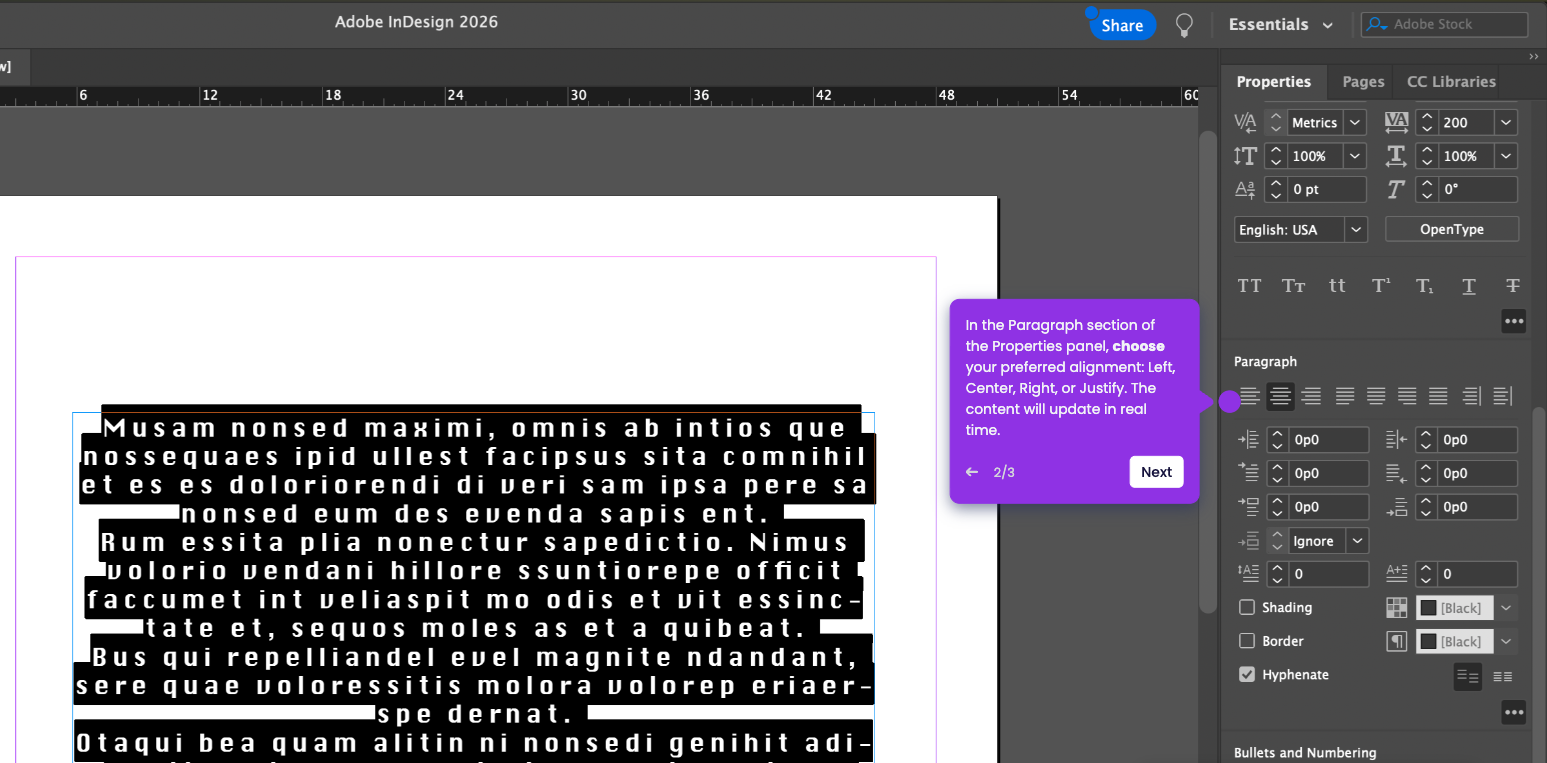This screenshot has width=1547, height=763.
Task: Open the Shading color [Black] dropdown arrow
Action: click(1506, 607)
